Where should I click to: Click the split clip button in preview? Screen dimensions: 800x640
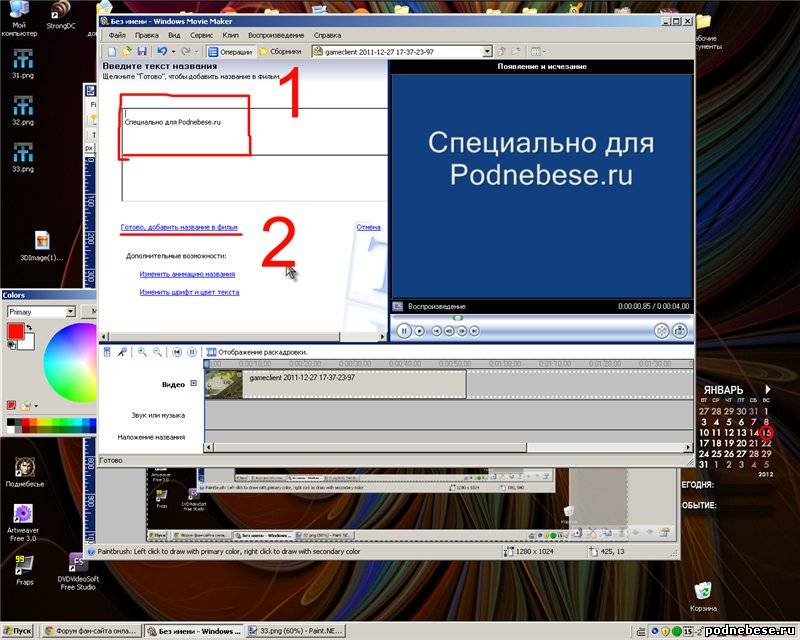[x=661, y=331]
